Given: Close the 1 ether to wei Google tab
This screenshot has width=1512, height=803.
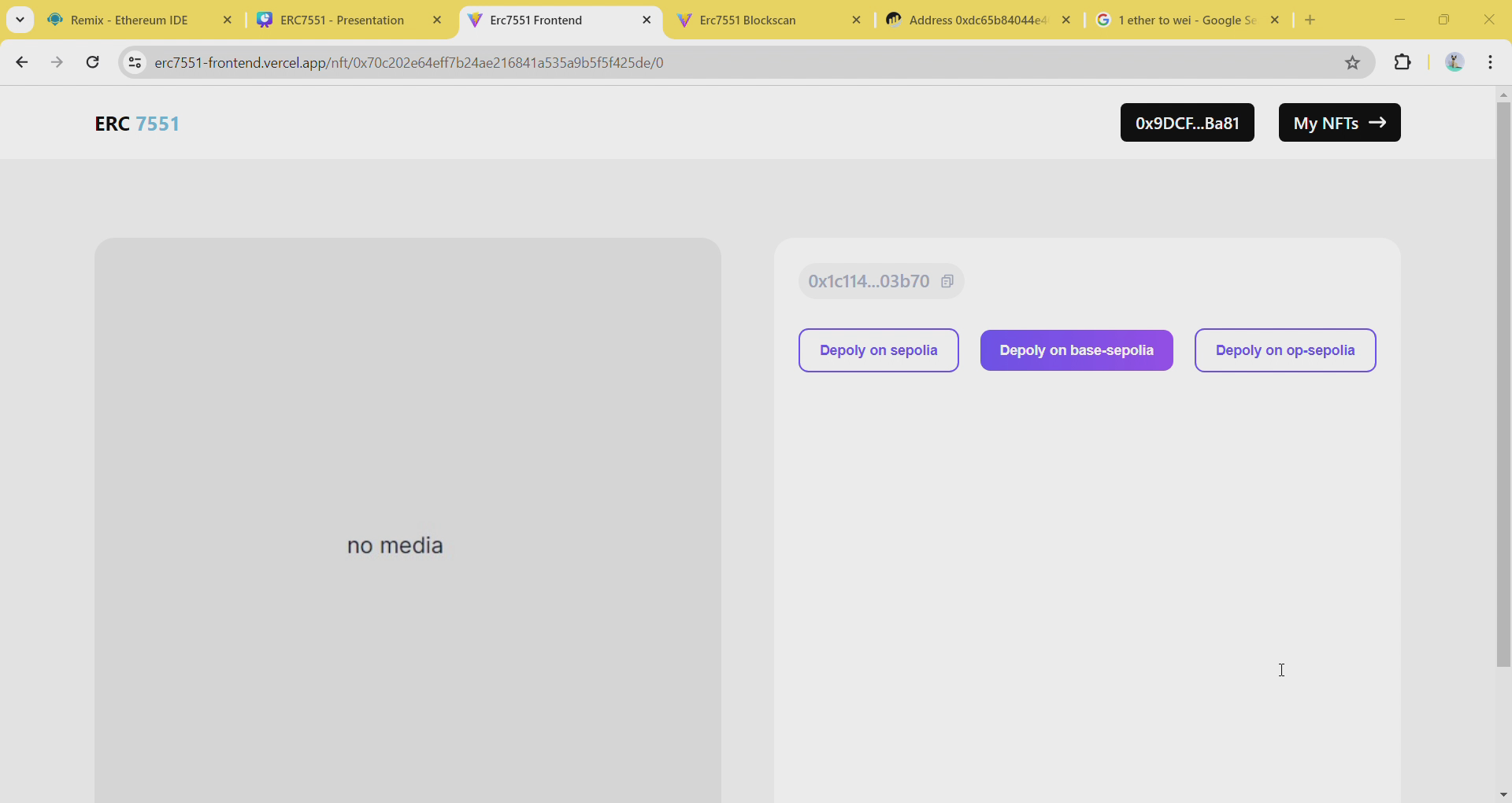Looking at the screenshot, I should pyautogui.click(x=1275, y=20).
